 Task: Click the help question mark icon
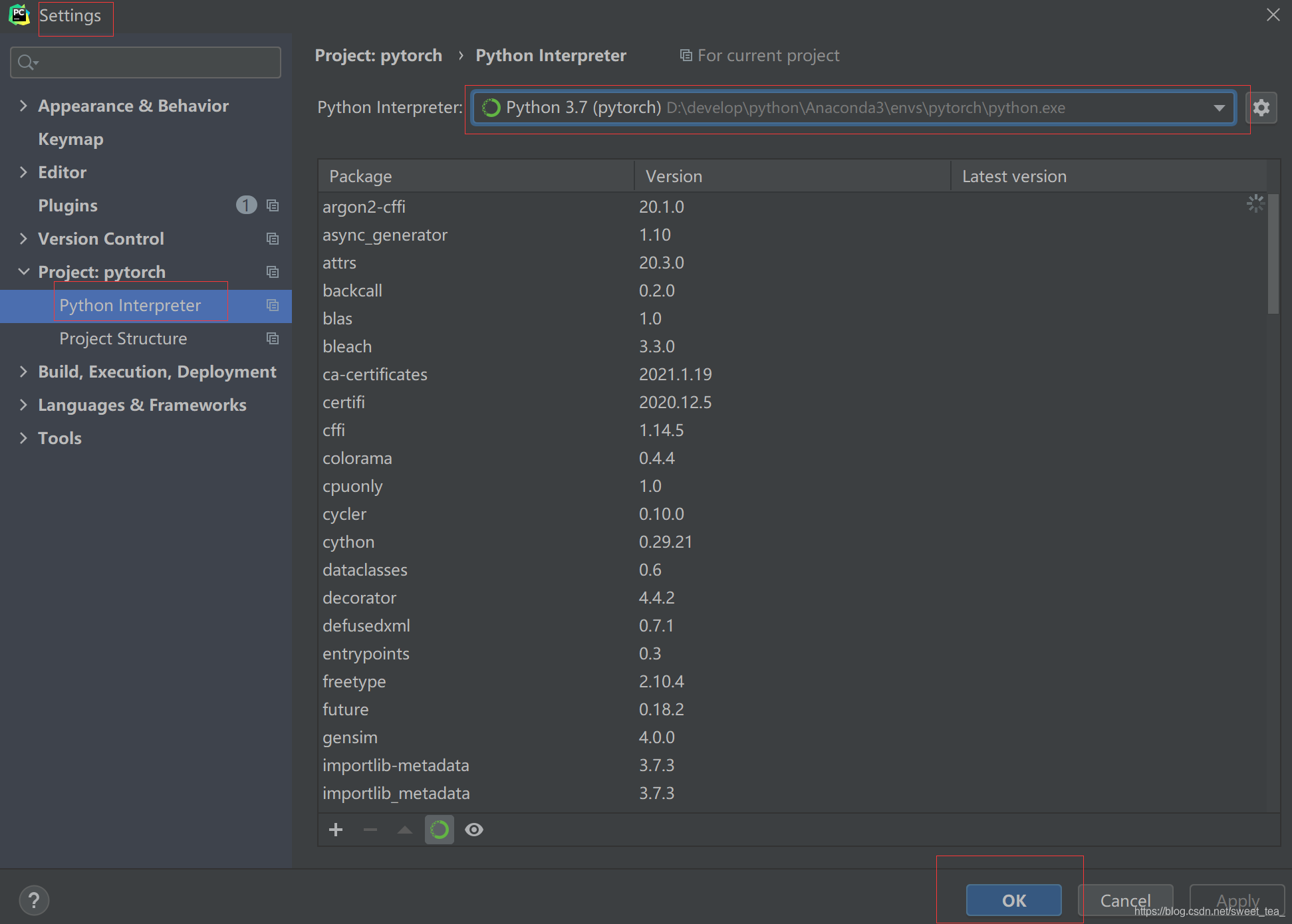click(34, 901)
